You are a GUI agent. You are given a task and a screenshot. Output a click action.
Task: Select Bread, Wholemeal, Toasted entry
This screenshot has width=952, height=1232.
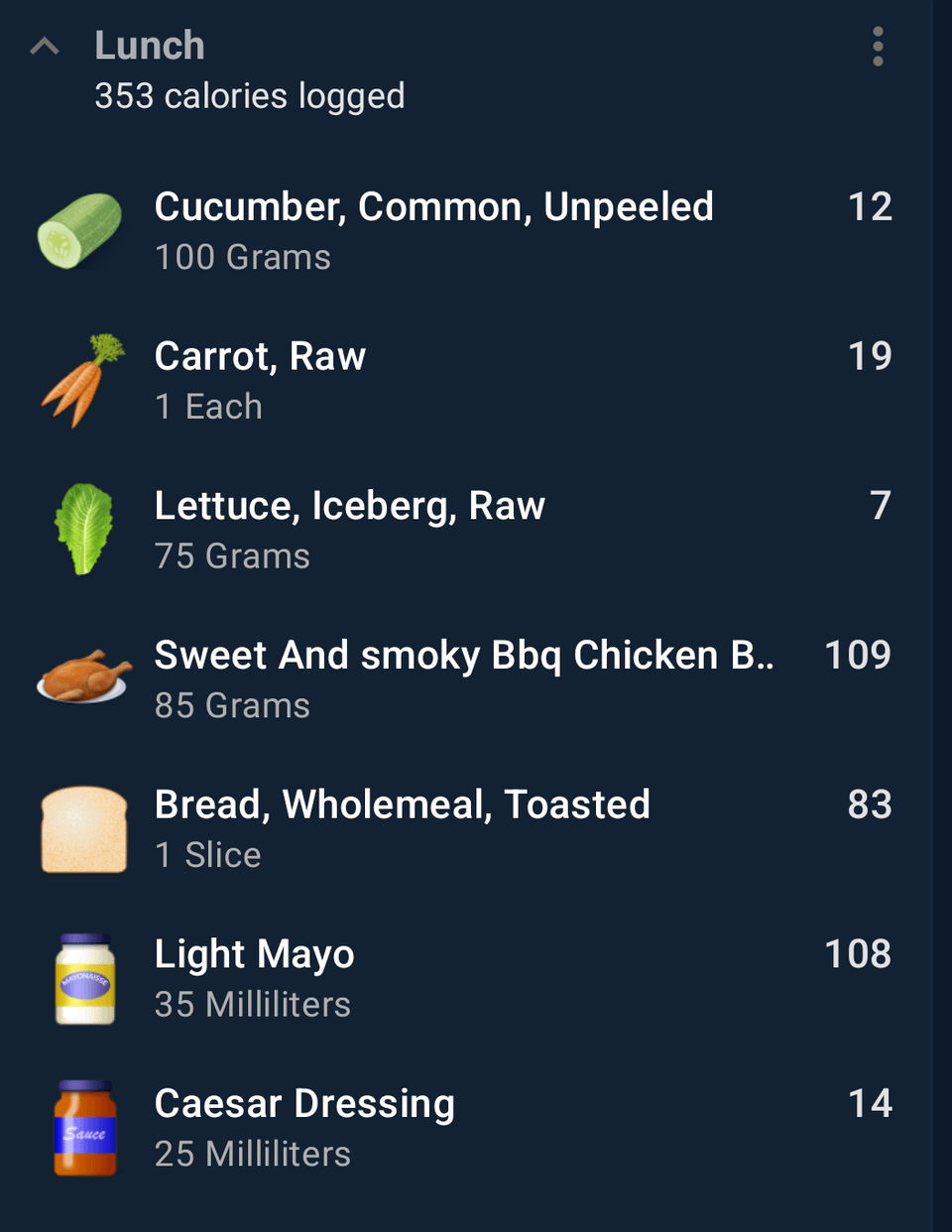tap(466, 829)
